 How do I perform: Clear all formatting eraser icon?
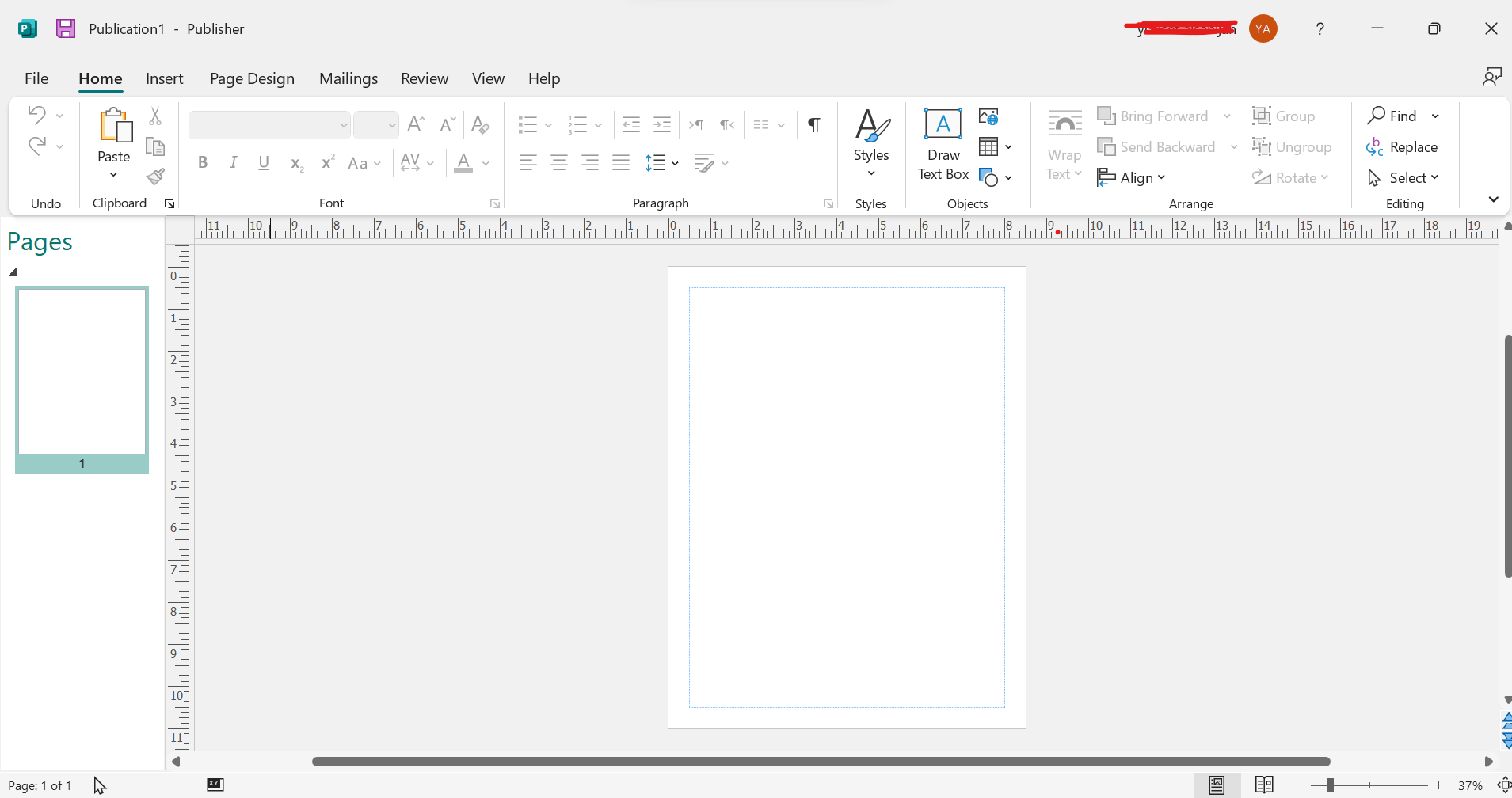click(x=480, y=124)
